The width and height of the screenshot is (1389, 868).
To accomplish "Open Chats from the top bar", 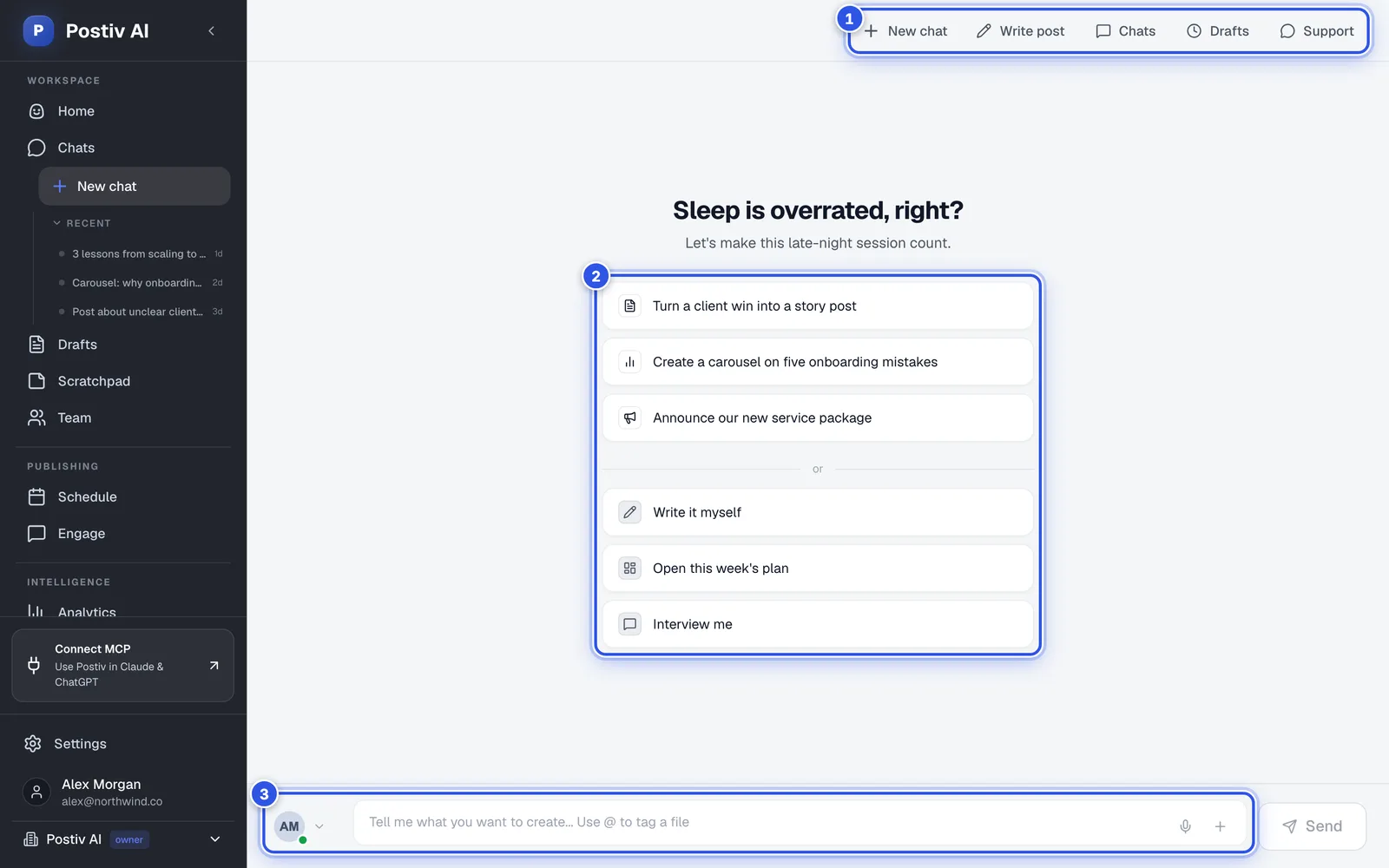I will pyautogui.click(x=1125, y=31).
